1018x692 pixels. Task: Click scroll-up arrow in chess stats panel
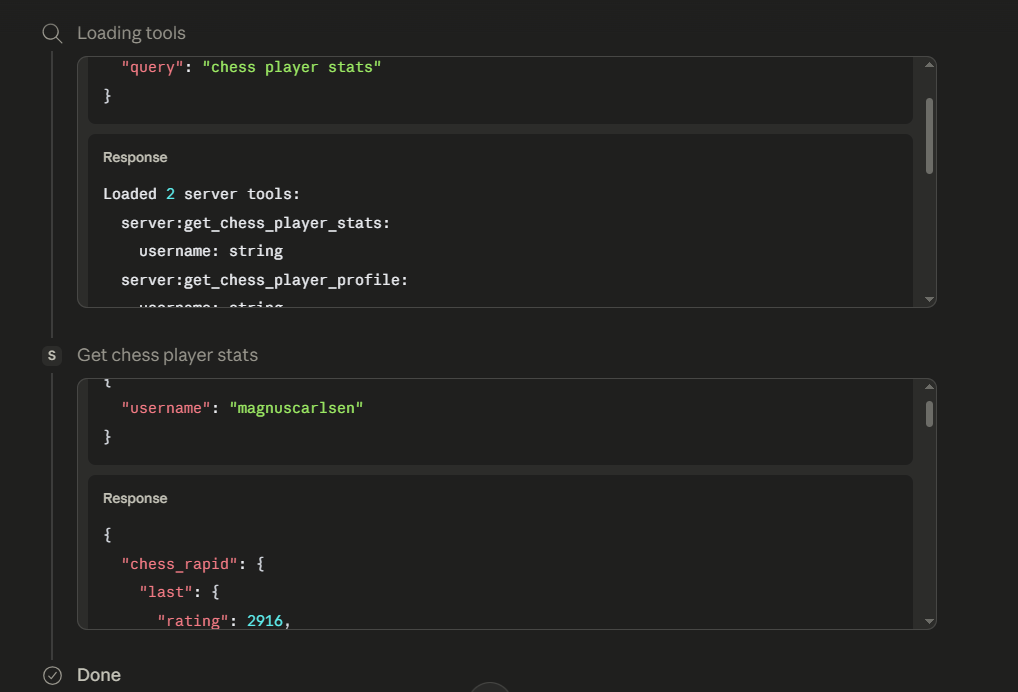coord(929,386)
